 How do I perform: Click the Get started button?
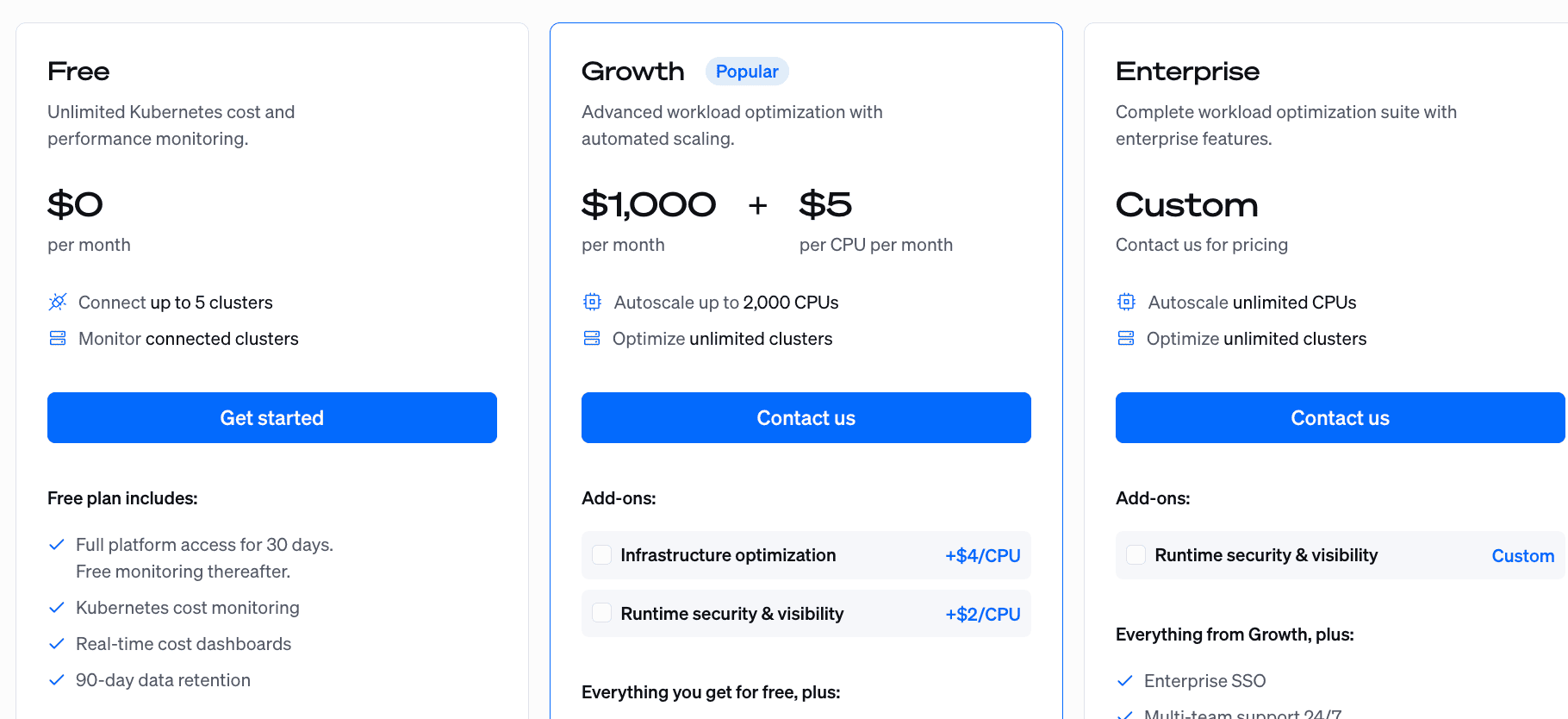point(271,417)
